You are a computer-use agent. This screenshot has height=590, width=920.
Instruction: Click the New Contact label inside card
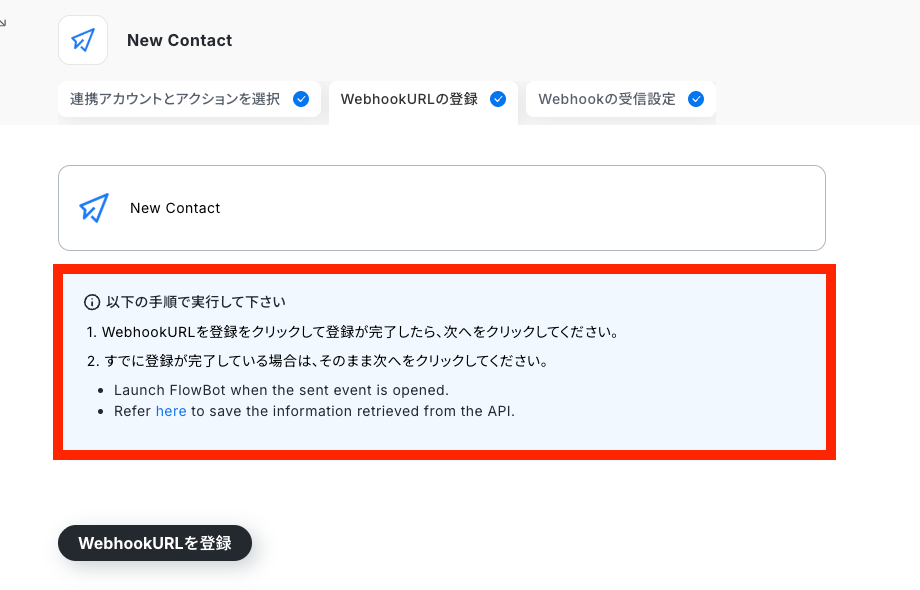175,208
